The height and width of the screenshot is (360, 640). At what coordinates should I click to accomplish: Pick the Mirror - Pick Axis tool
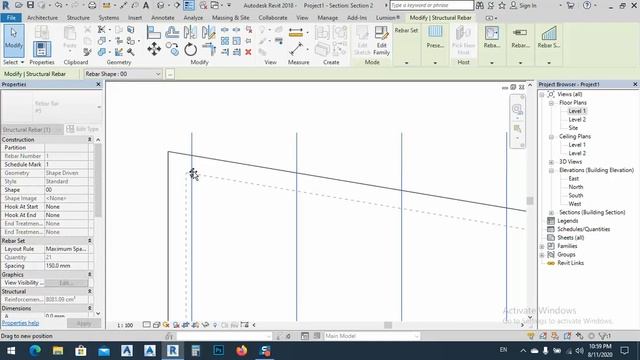(x=190, y=32)
